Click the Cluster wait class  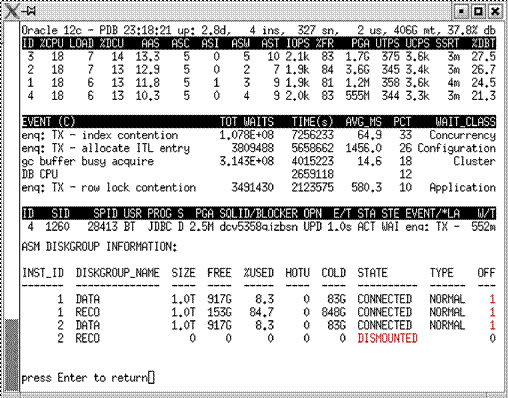point(474,161)
